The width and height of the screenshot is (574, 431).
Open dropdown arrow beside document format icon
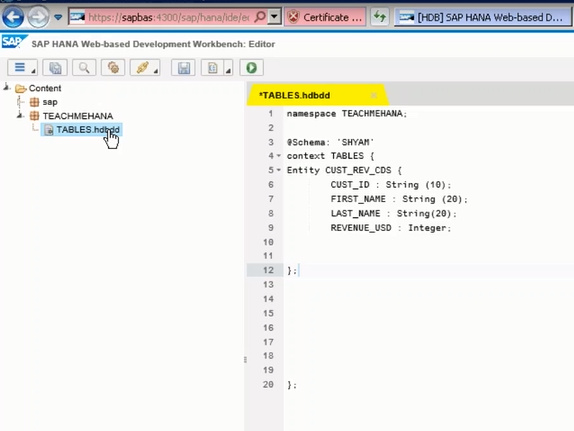tap(228, 68)
